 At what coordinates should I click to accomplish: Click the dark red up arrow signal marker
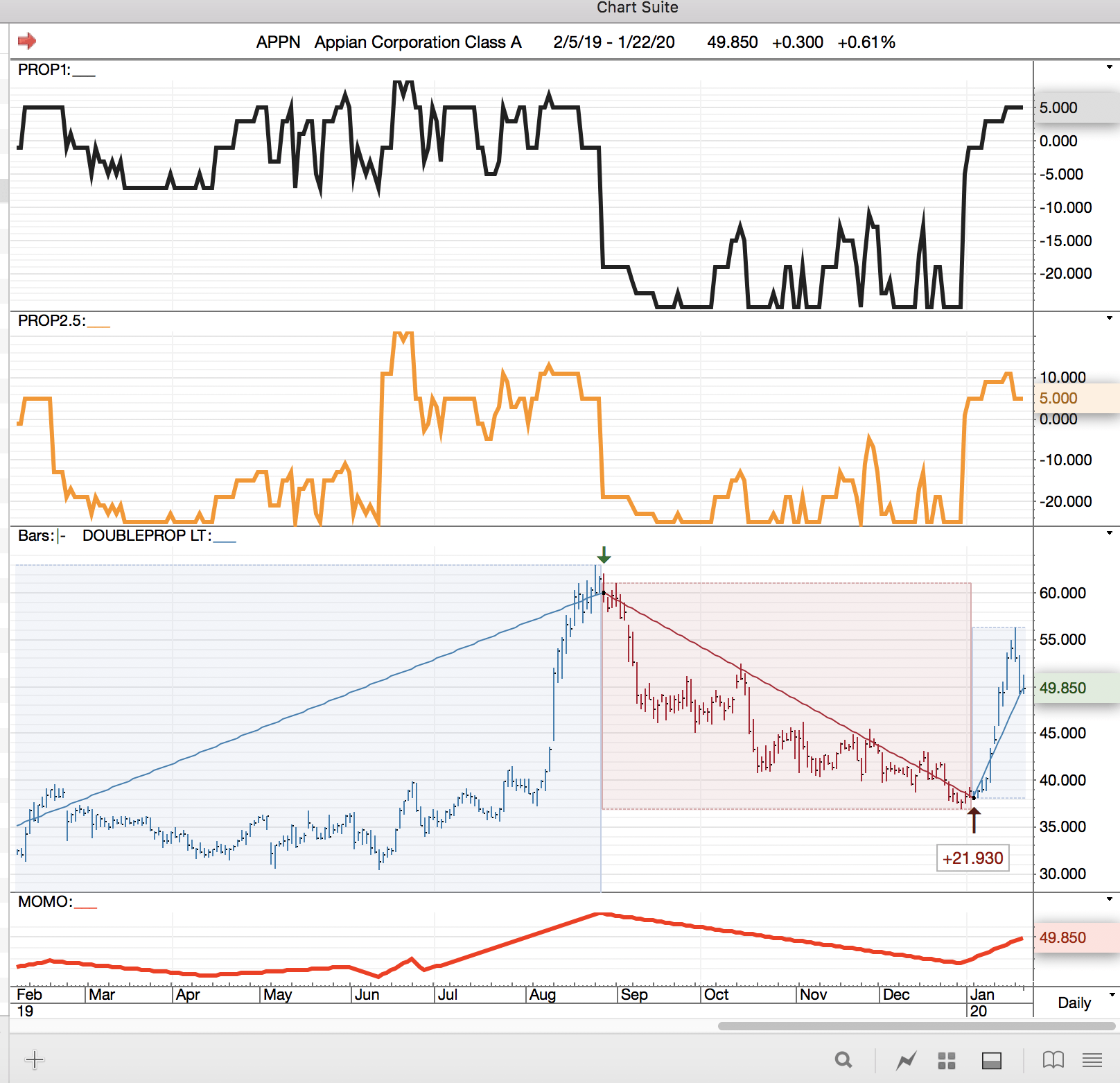coord(974,820)
